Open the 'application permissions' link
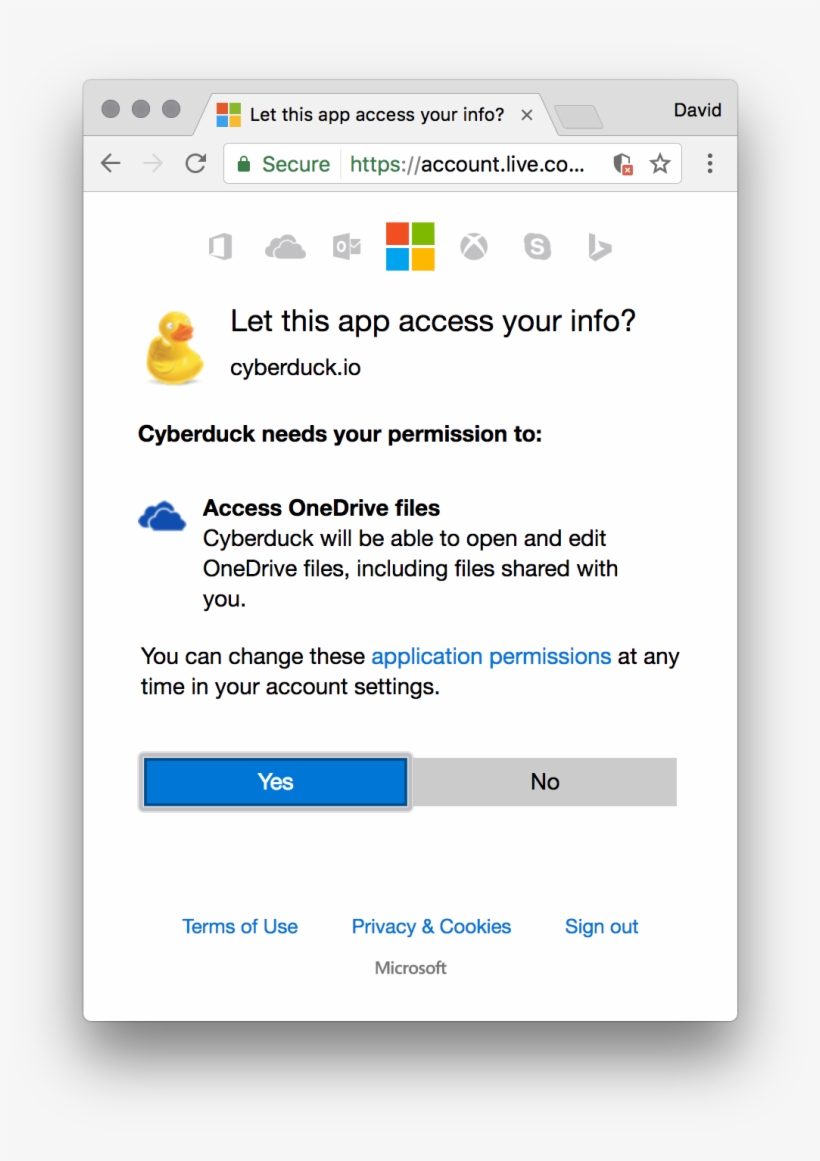Viewport: 820px width, 1161px height. [x=491, y=657]
